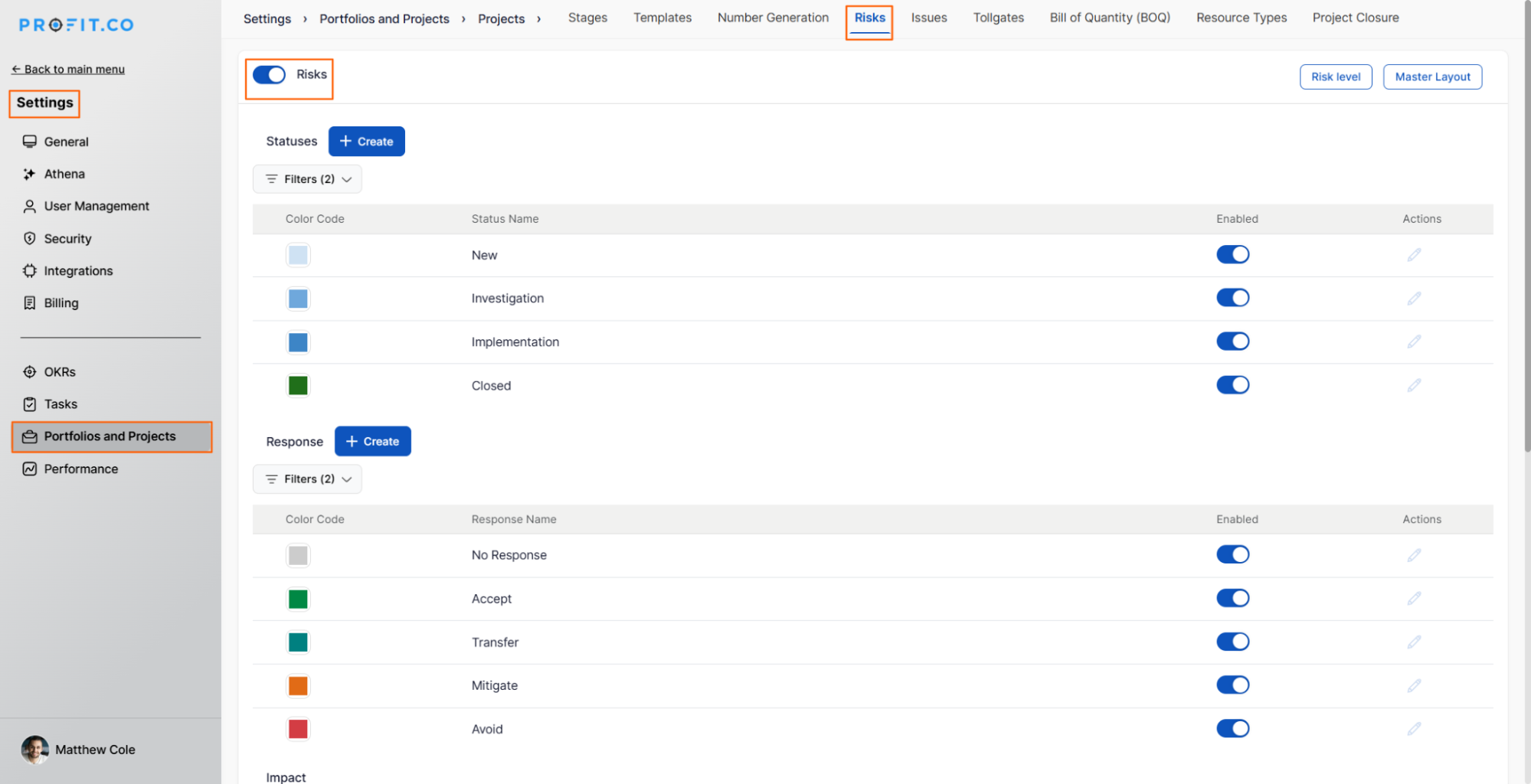1531x784 pixels.
Task: Click the Projects breadcrumb item
Action: click(x=501, y=18)
